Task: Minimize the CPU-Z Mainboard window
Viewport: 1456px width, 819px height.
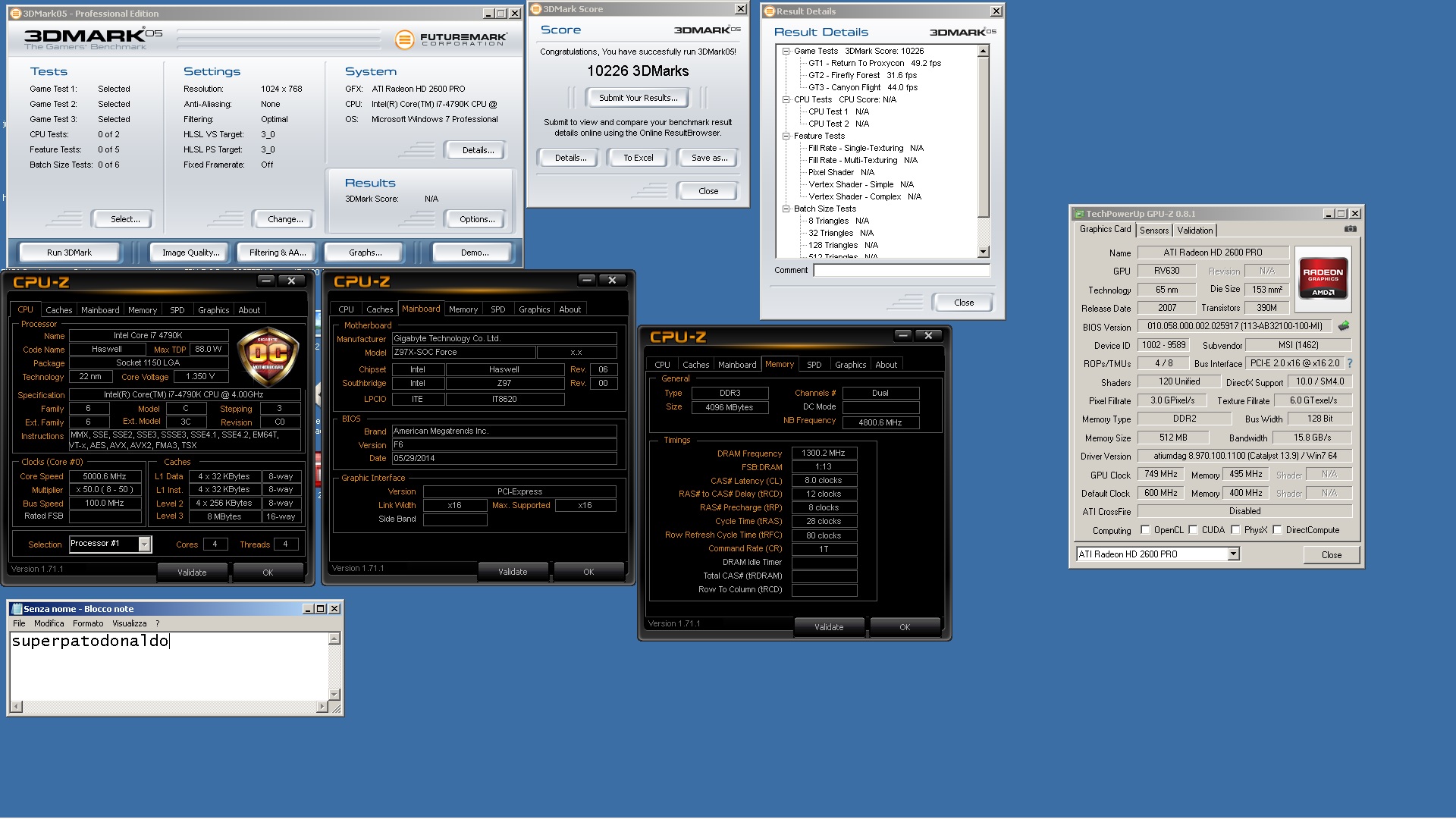Action: [x=587, y=281]
